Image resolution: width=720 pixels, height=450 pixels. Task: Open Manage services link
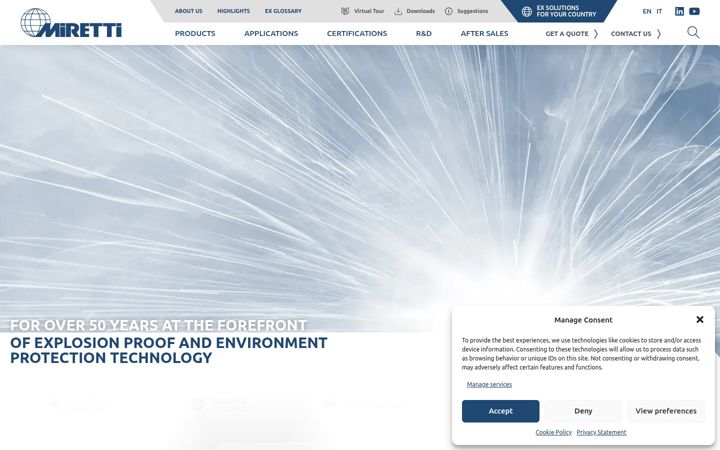[x=489, y=384]
